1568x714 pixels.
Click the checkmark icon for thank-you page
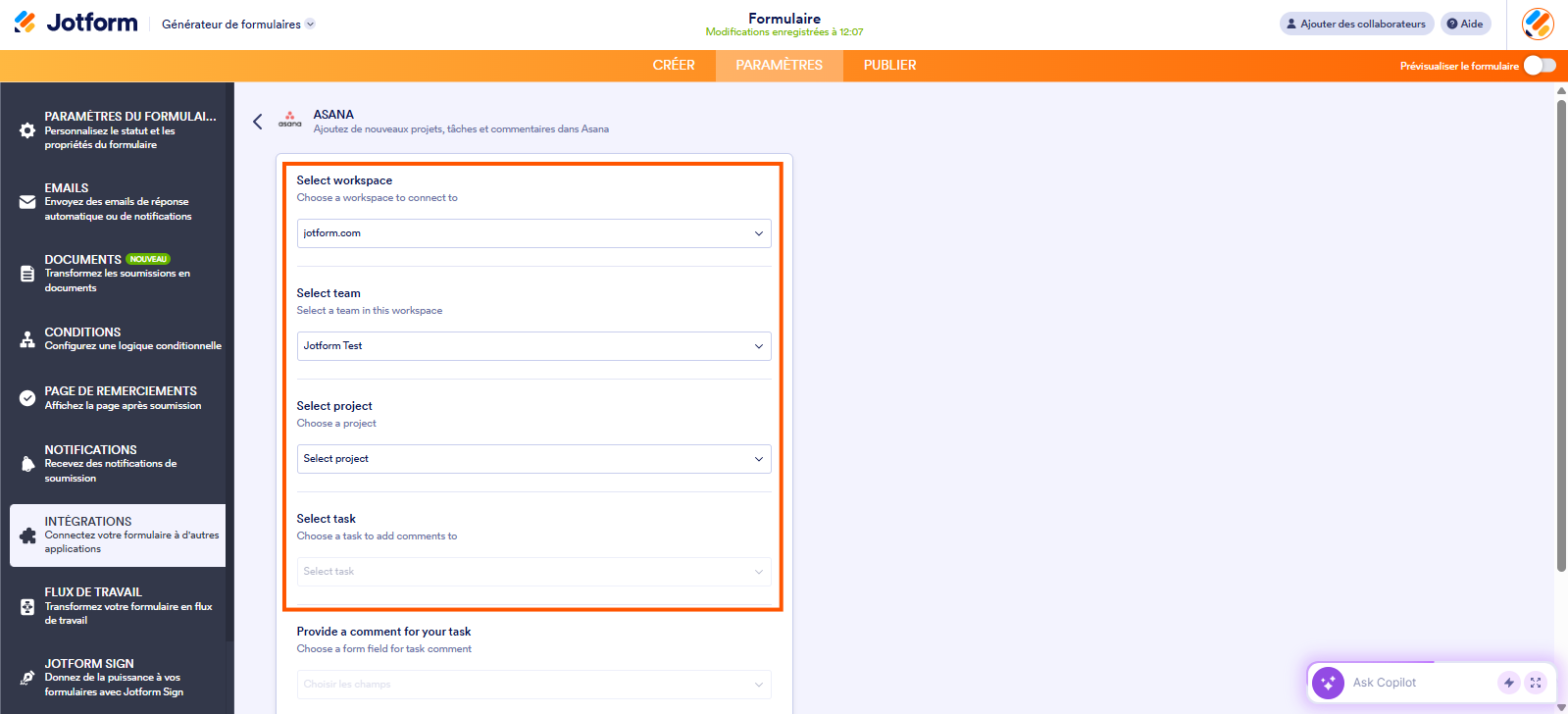click(x=27, y=398)
